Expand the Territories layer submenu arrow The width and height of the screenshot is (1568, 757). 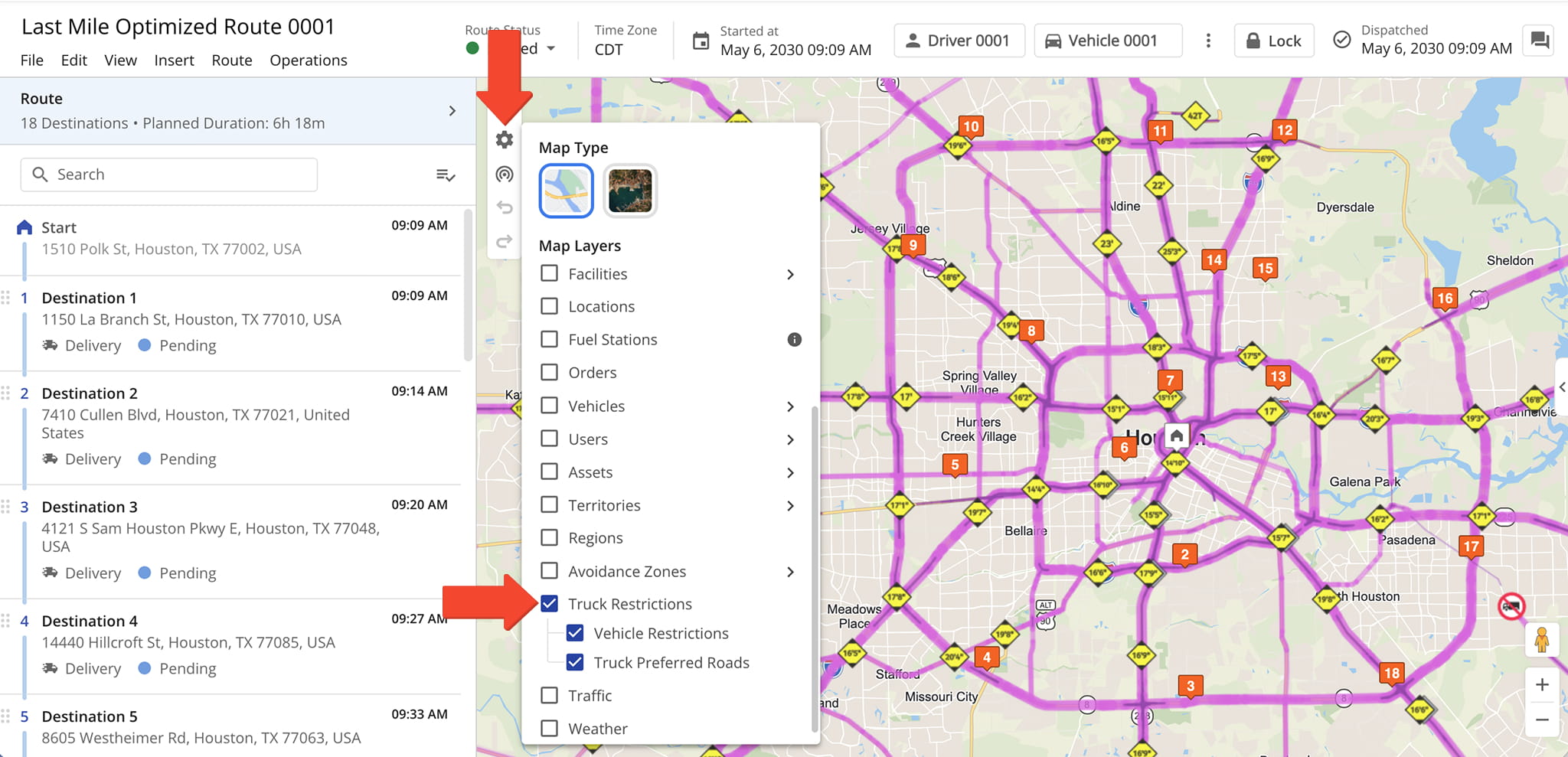(x=790, y=506)
